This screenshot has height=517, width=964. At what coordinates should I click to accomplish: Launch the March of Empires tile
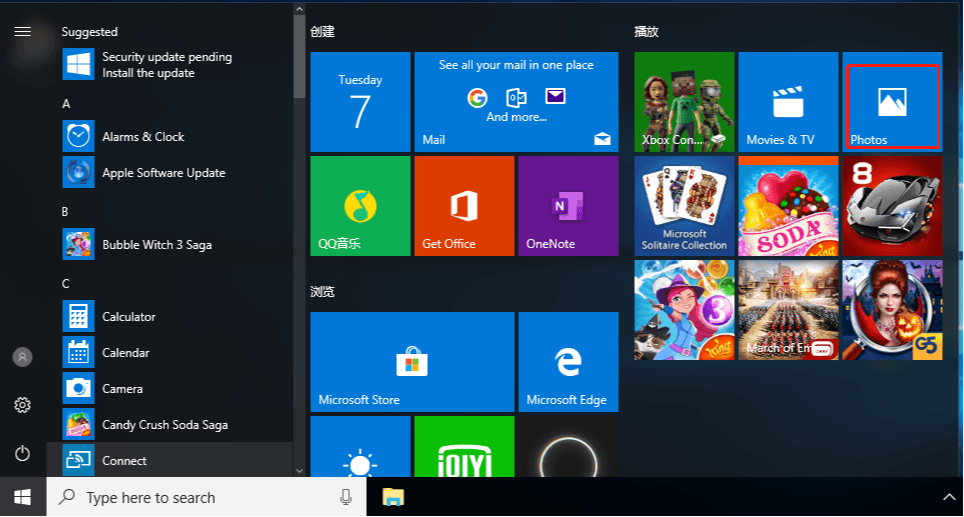pyautogui.click(x=788, y=310)
